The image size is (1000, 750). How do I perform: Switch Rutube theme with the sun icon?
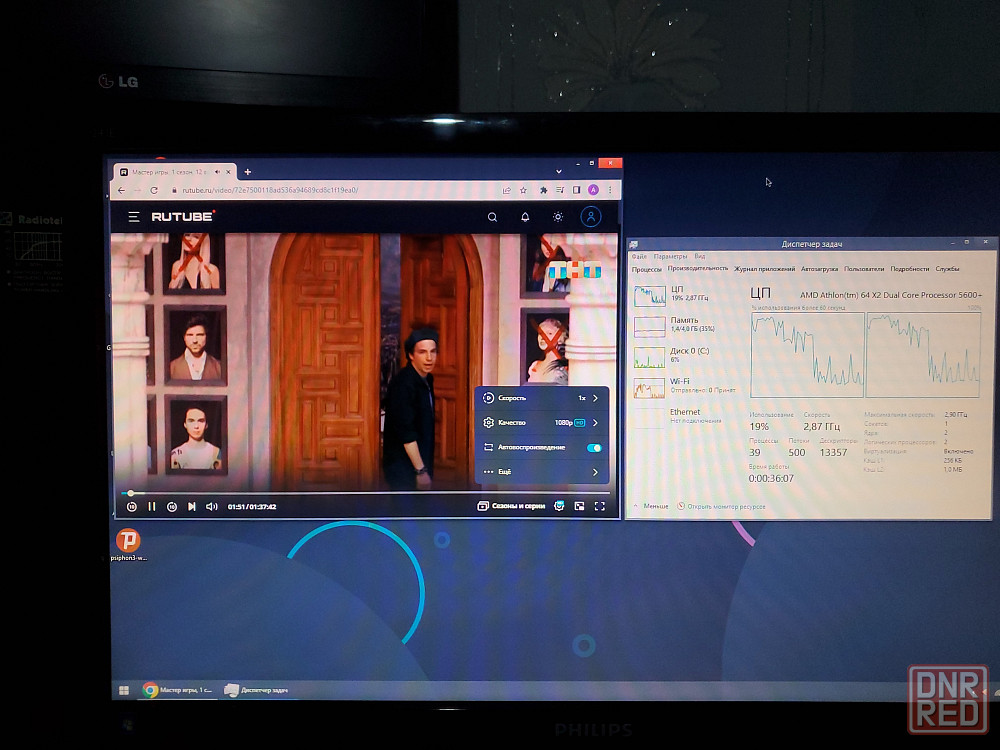tap(557, 217)
